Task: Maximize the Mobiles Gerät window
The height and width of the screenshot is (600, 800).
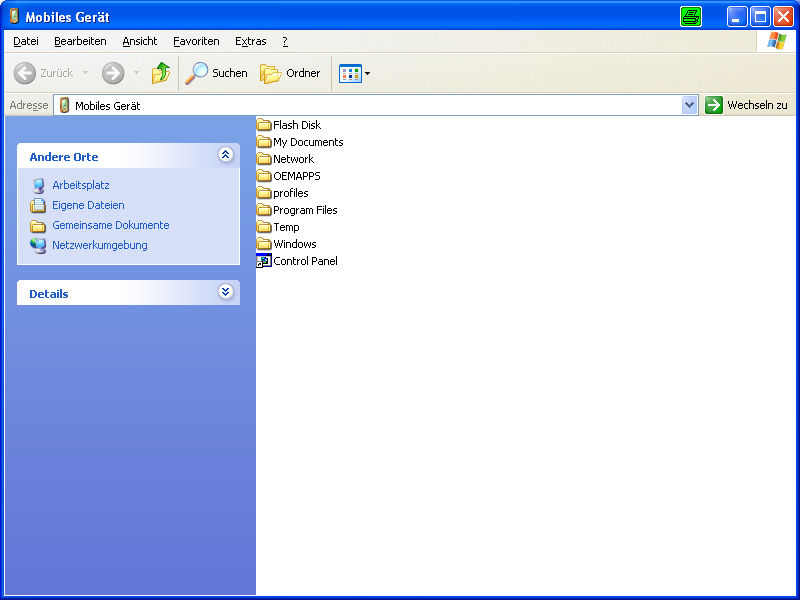Action: click(760, 17)
